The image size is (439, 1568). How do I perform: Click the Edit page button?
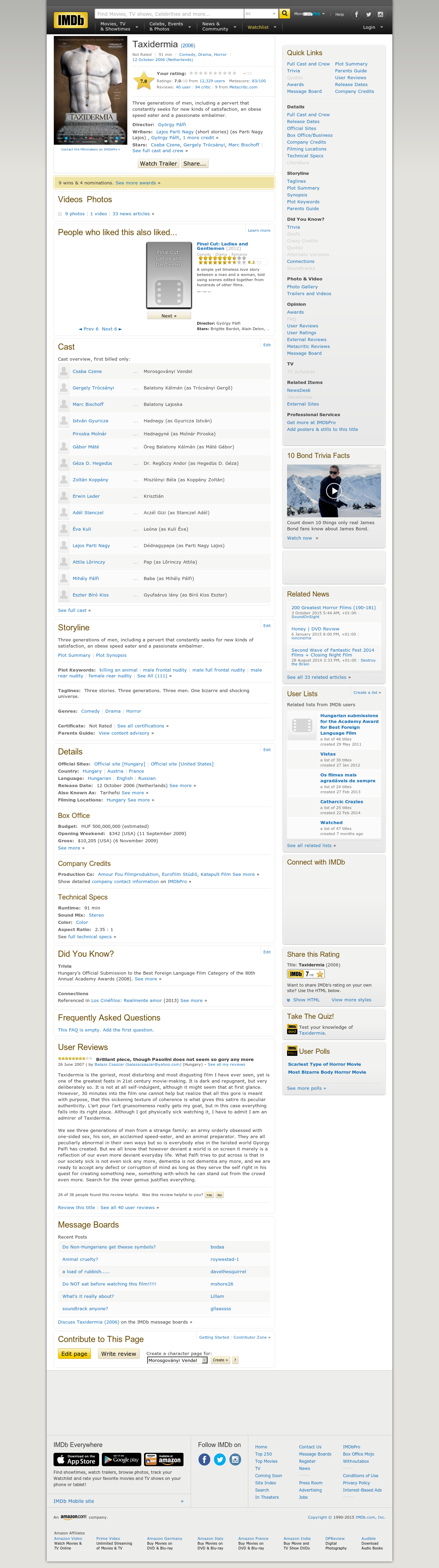point(74,1354)
